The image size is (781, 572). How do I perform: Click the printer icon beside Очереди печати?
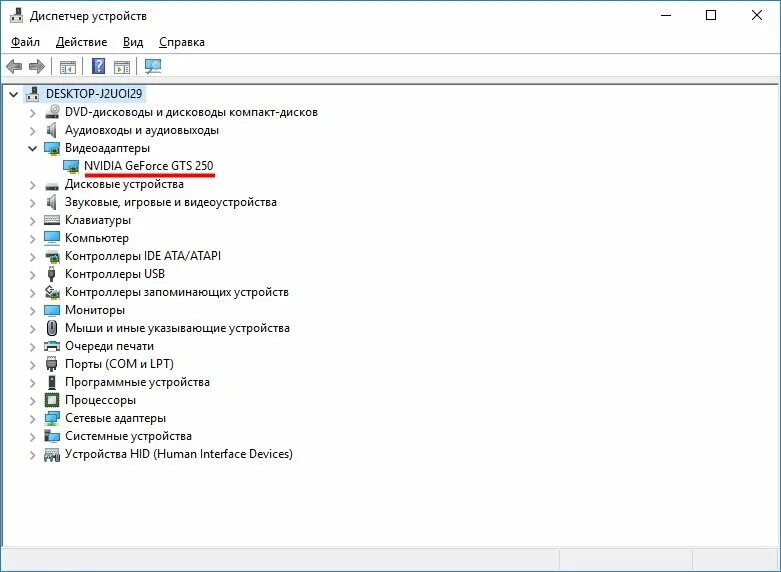coord(52,346)
